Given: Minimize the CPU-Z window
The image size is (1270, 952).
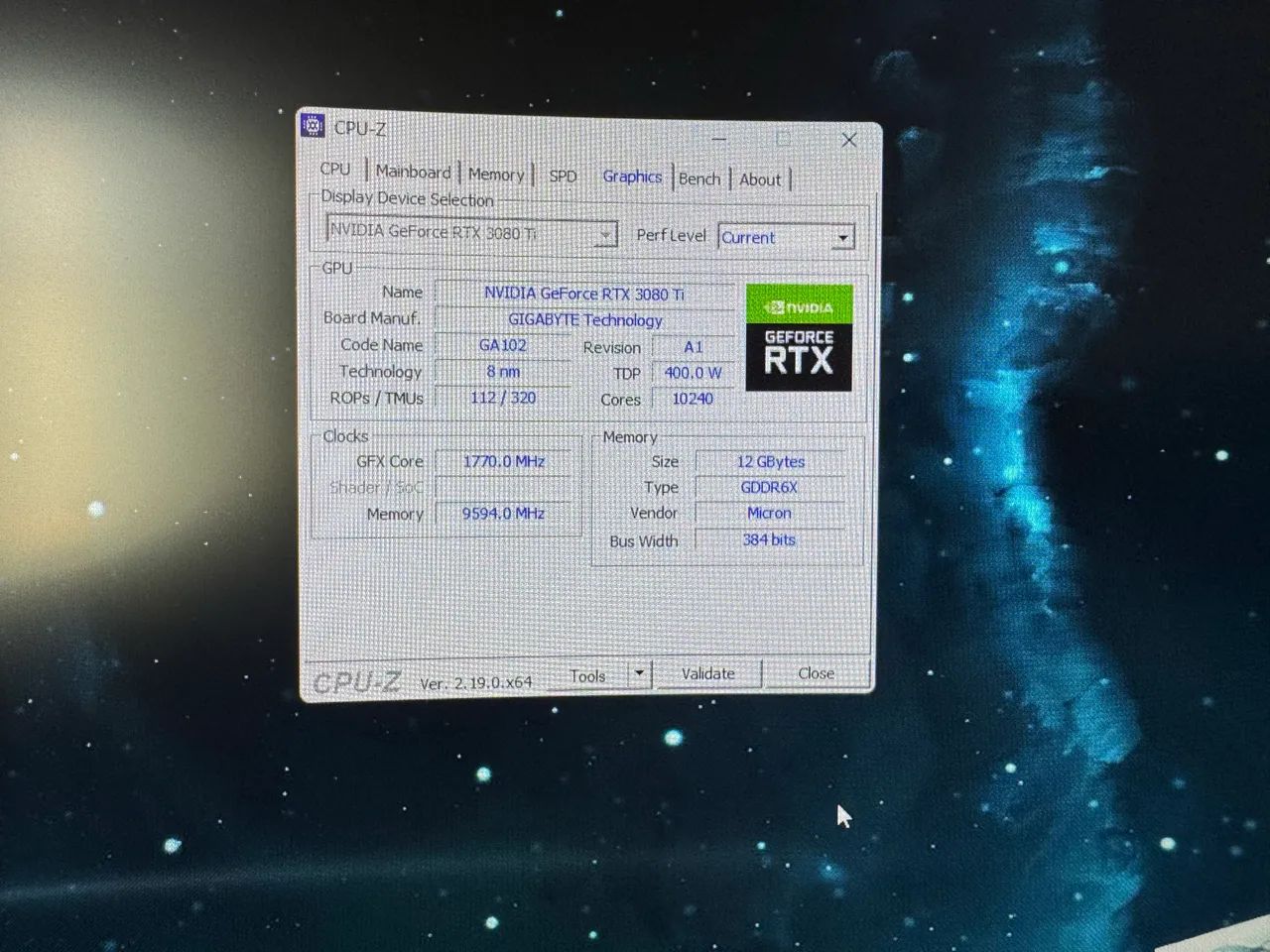Looking at the screenshot, I should [719, 138].
